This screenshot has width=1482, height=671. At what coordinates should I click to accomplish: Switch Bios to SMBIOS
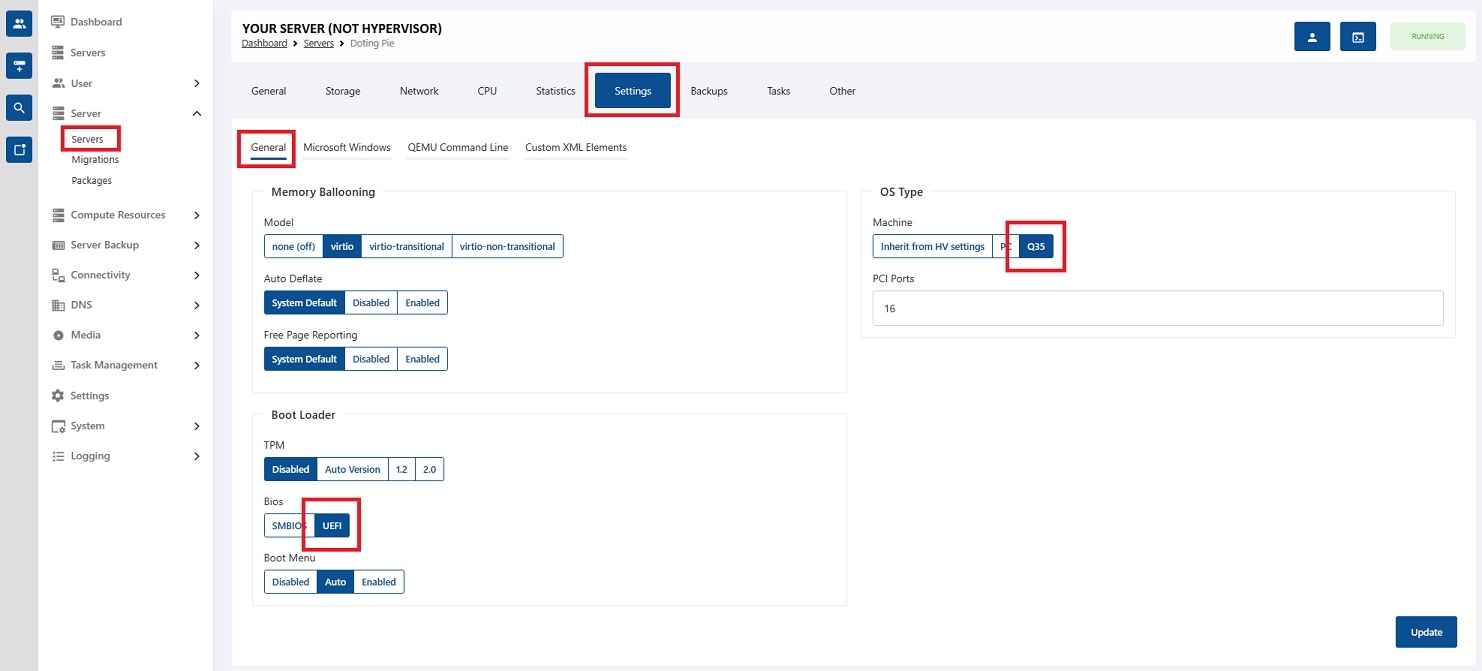(289, 526)
